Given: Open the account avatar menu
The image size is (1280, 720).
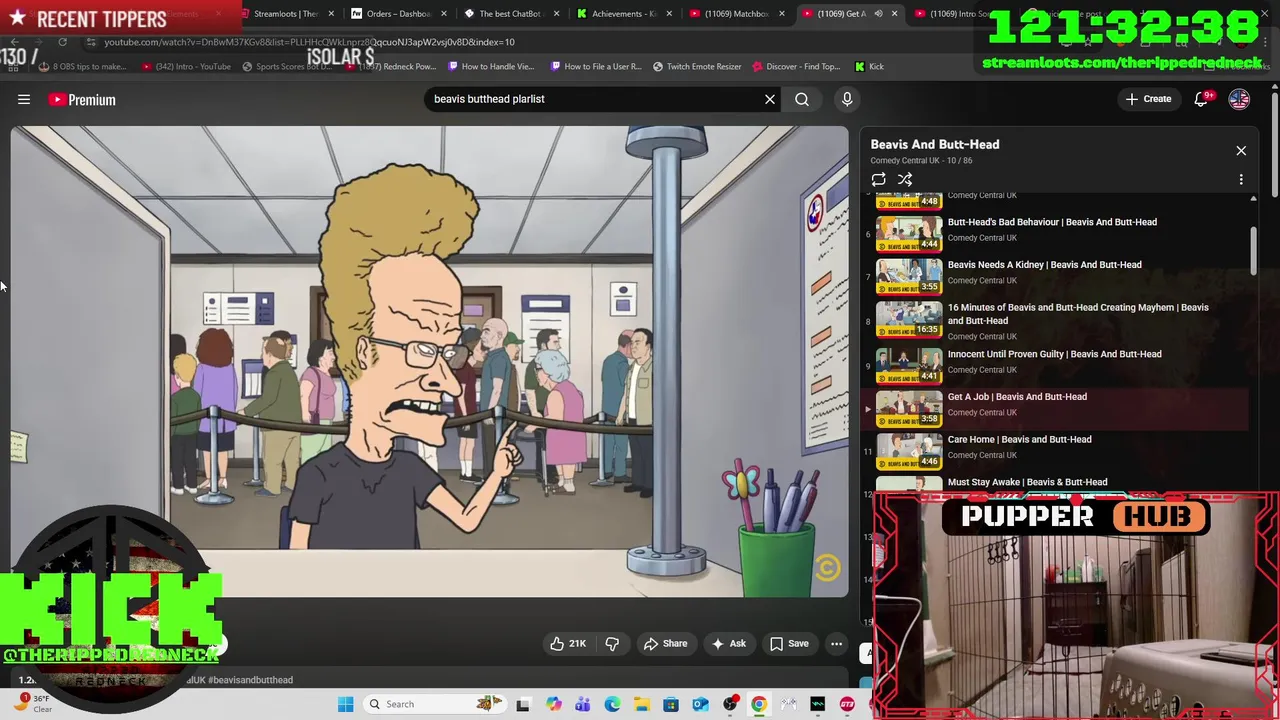Looking at the screenshot, I should [1239, 99].
